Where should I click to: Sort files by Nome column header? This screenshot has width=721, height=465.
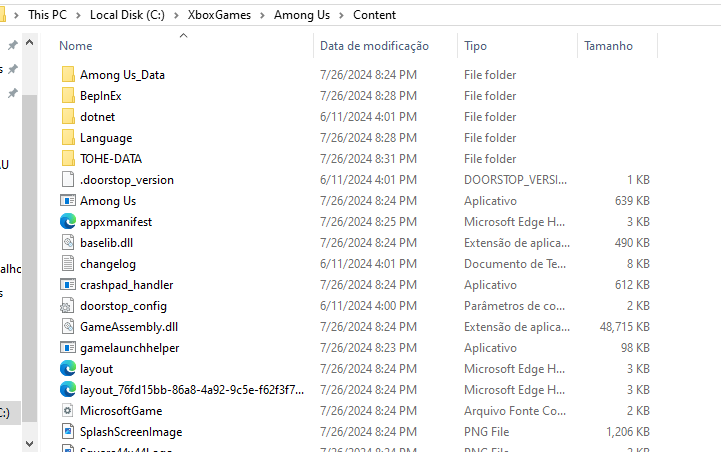point(76,46)
